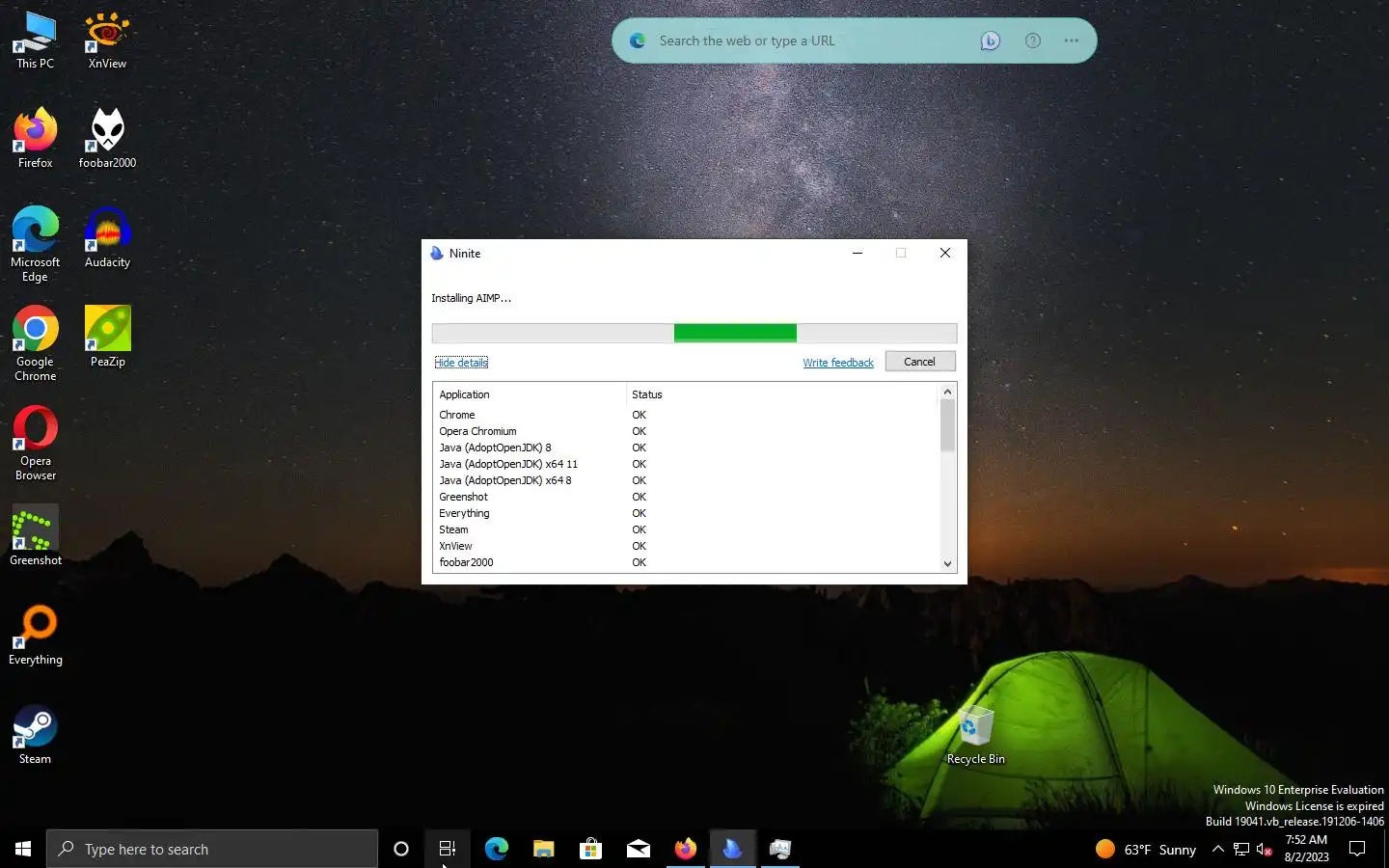
Task: Launch XnView from the desktop
Action: pyautogui.click(x=107, y=41)
